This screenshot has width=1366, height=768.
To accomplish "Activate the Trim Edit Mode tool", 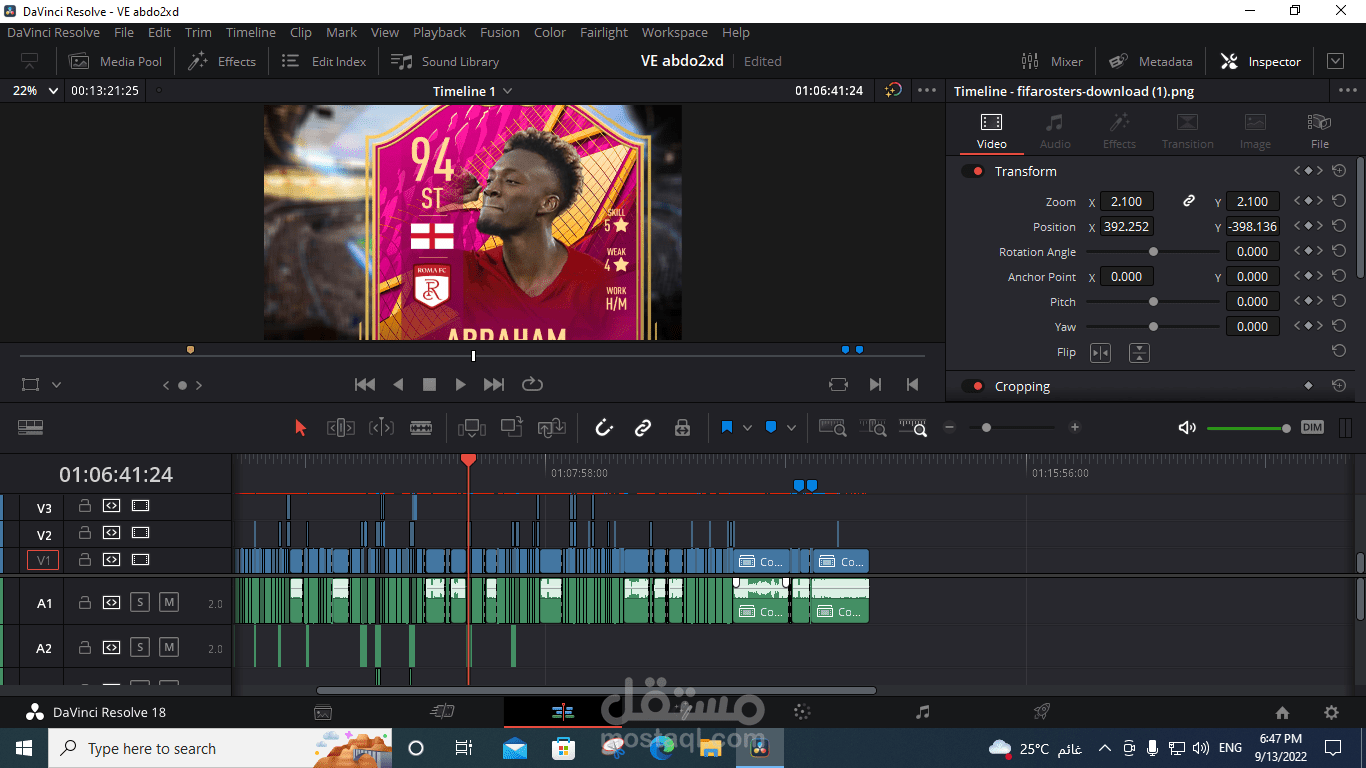I will pos(341,428).
